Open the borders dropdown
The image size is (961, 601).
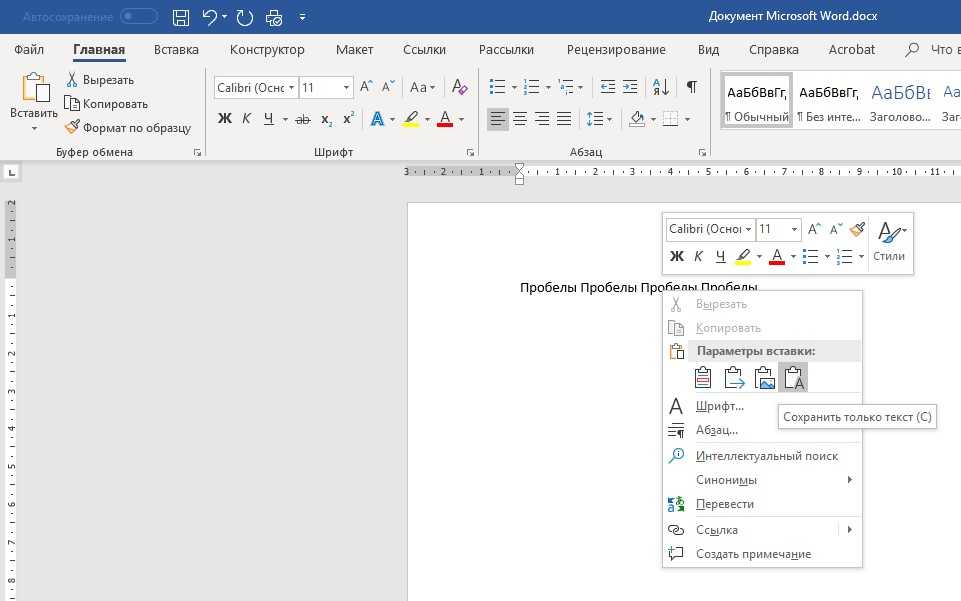tap(688, 119)
